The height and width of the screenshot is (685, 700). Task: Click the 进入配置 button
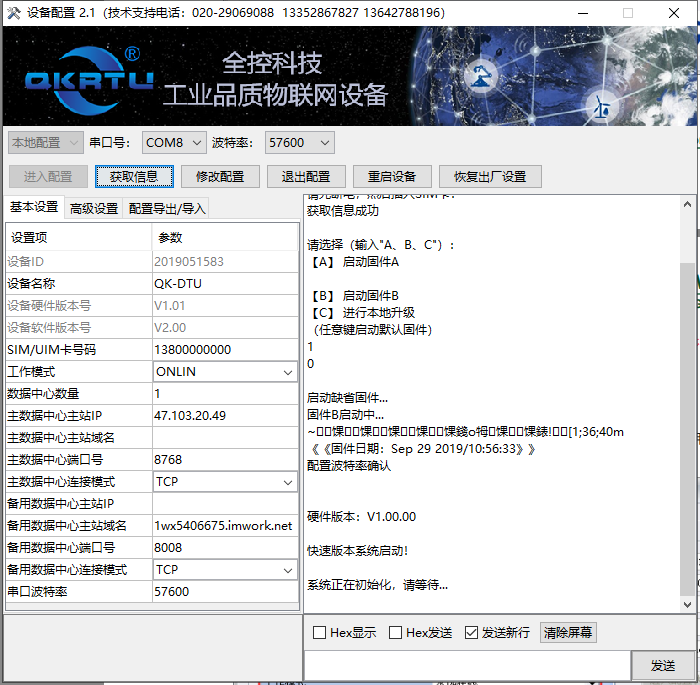(x=48, y=177)
